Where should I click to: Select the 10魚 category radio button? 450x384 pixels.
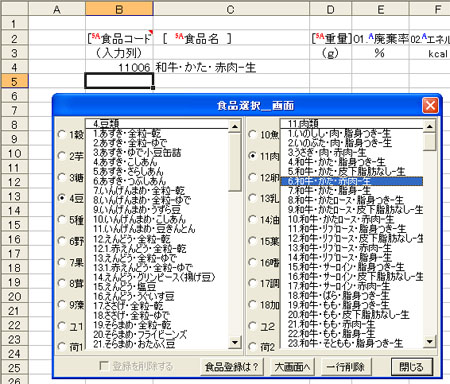click(x=253, y=135)
